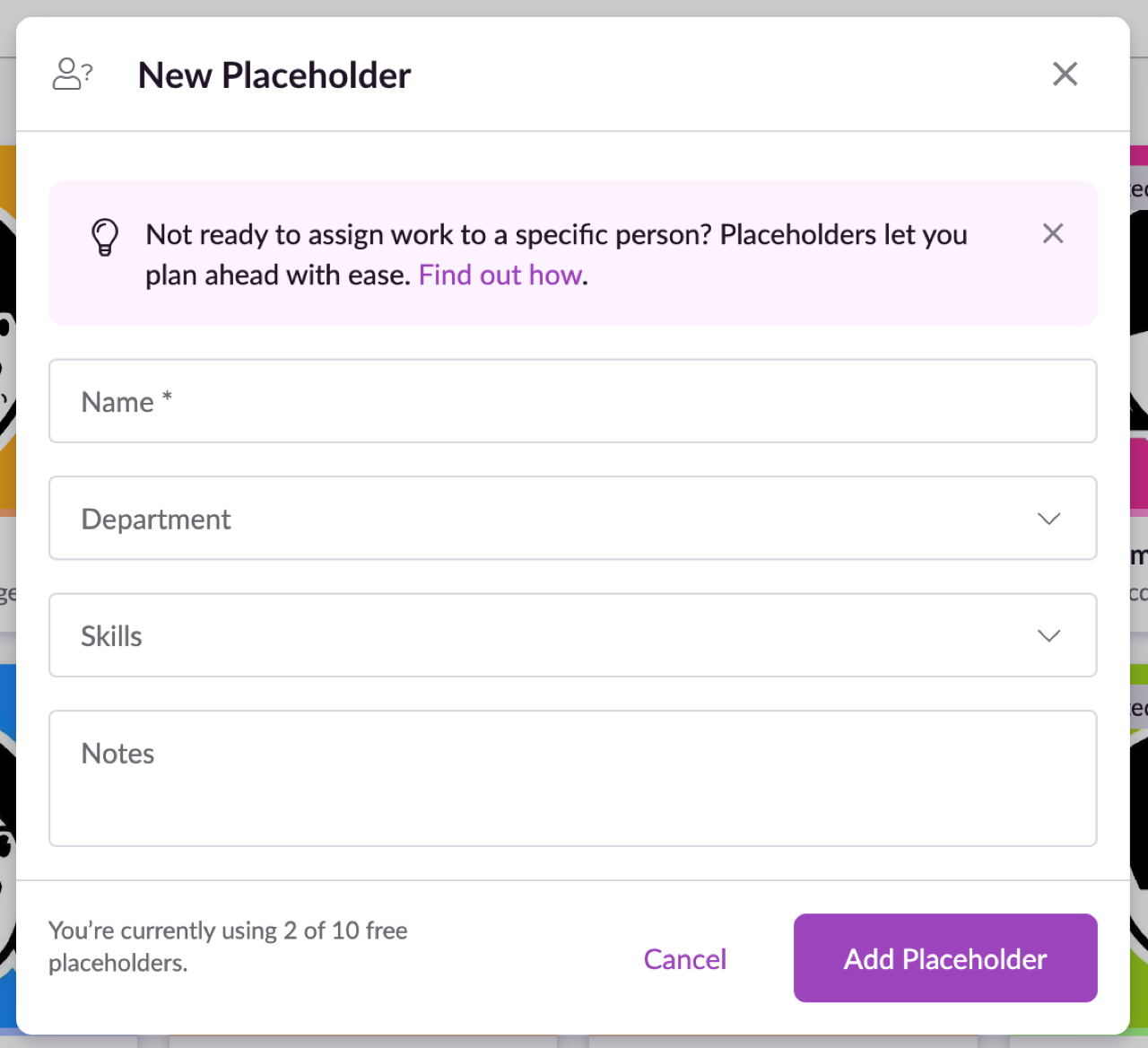Open the Skills dropdown field

573,635
